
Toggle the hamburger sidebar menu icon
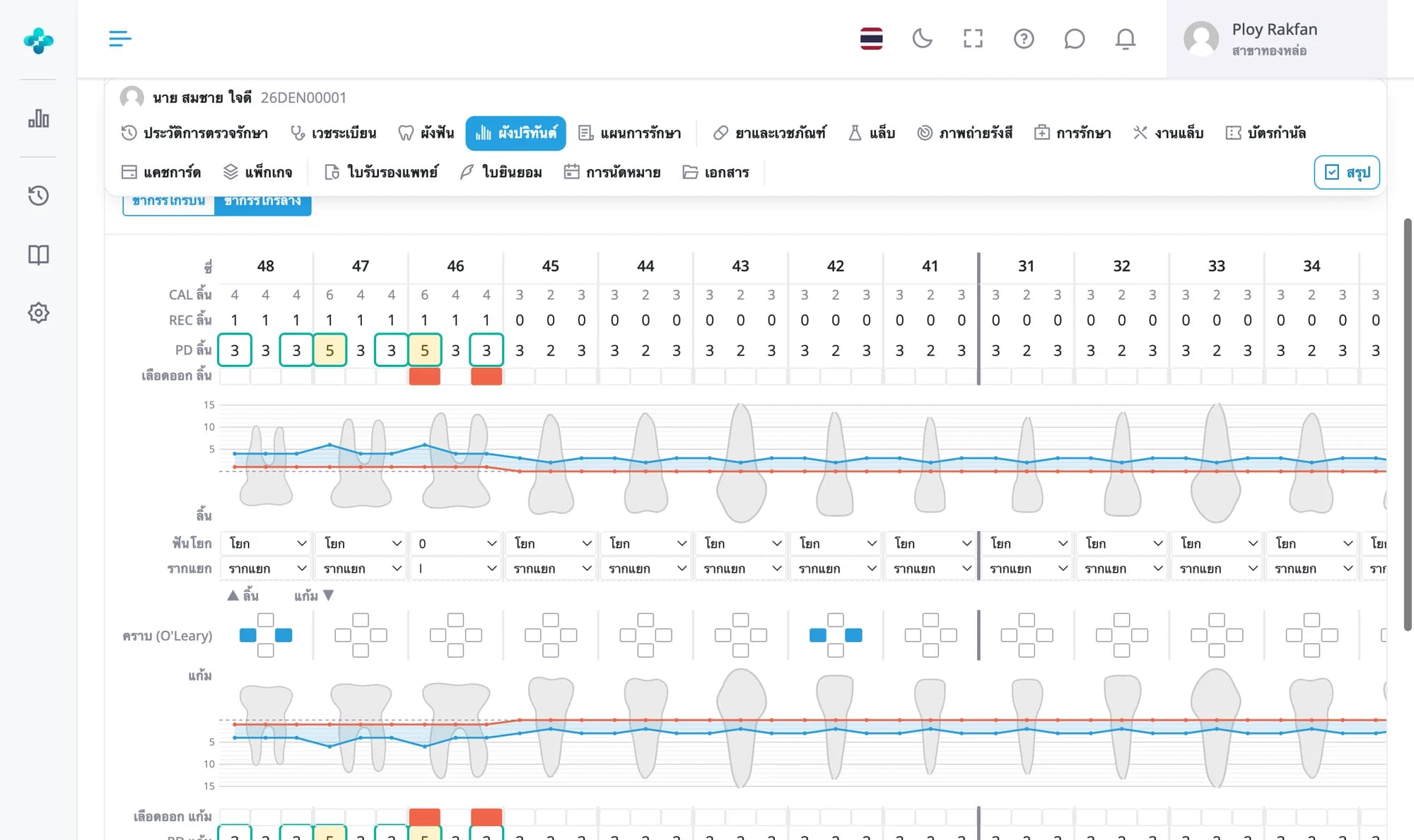[x=120, y=38]
